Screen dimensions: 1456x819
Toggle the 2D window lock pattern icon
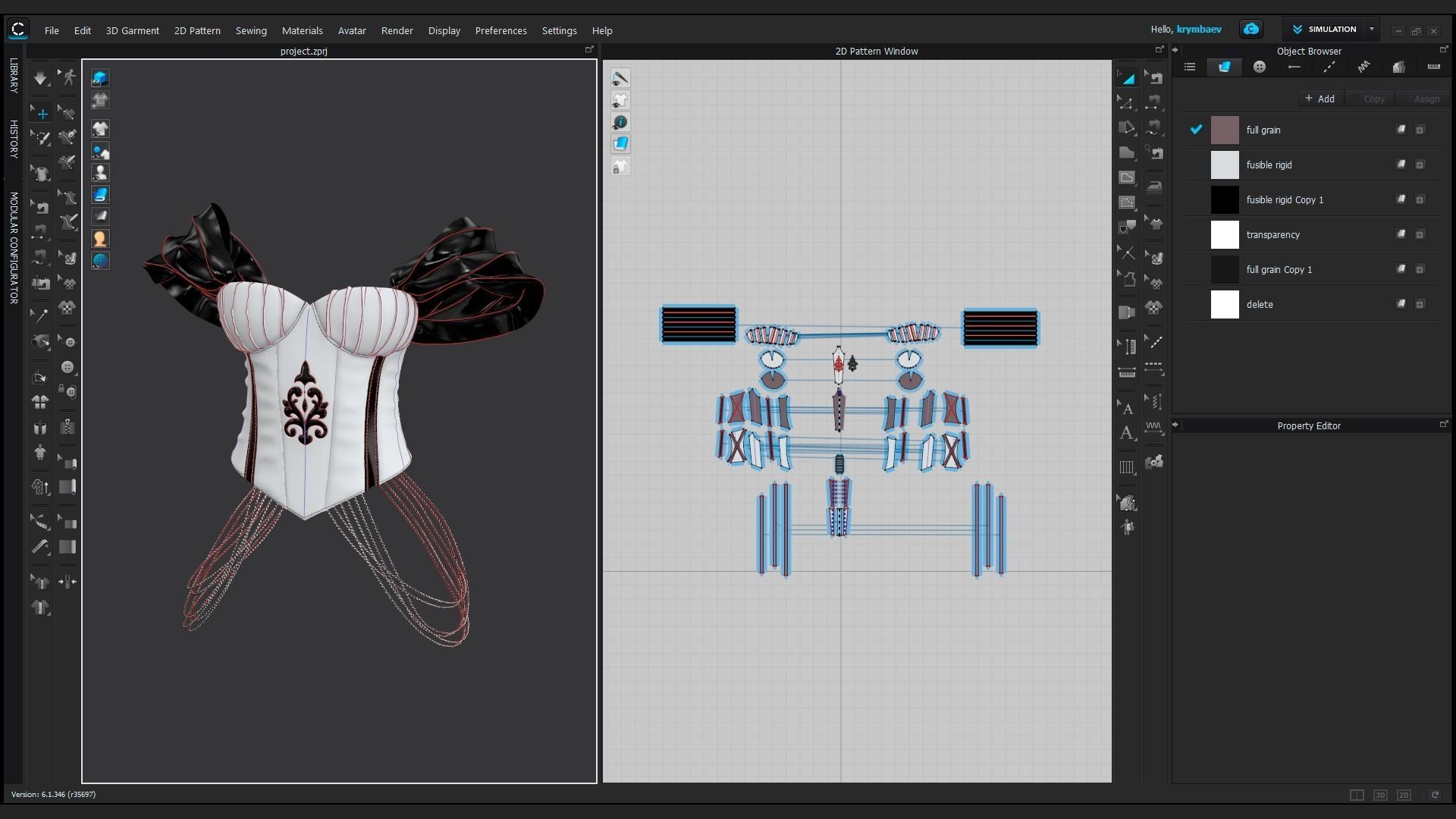coord(620,167)
